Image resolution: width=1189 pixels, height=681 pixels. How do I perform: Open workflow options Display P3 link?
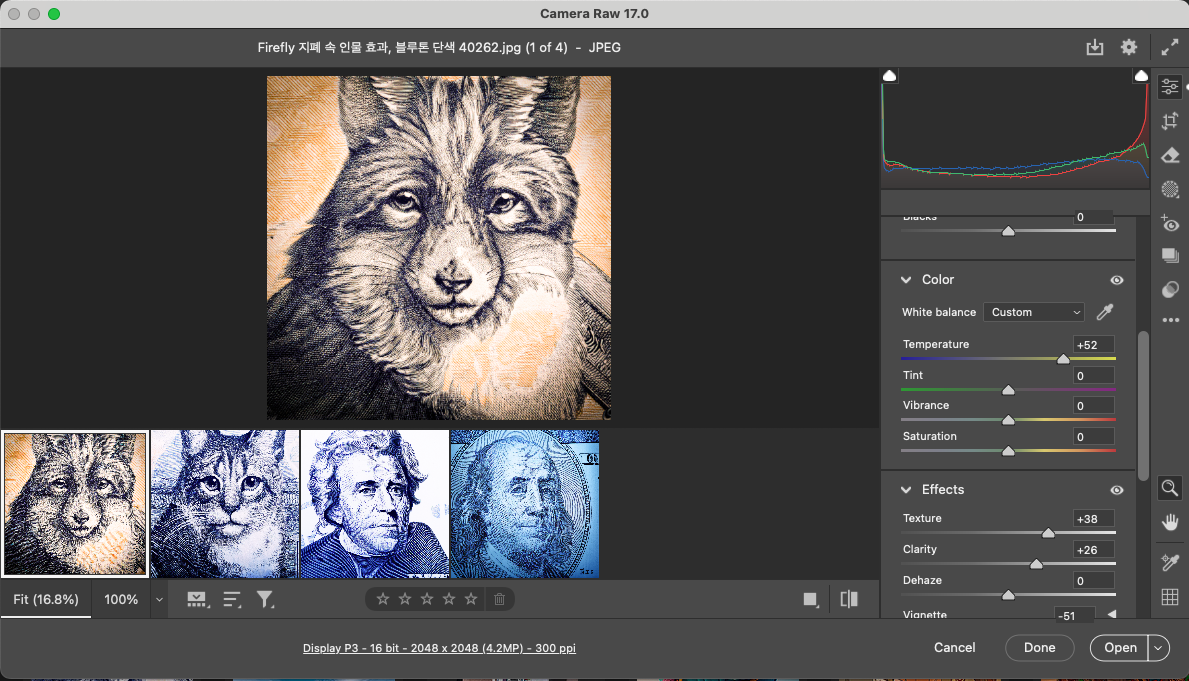pyautogui.click(x=439, y=648)
